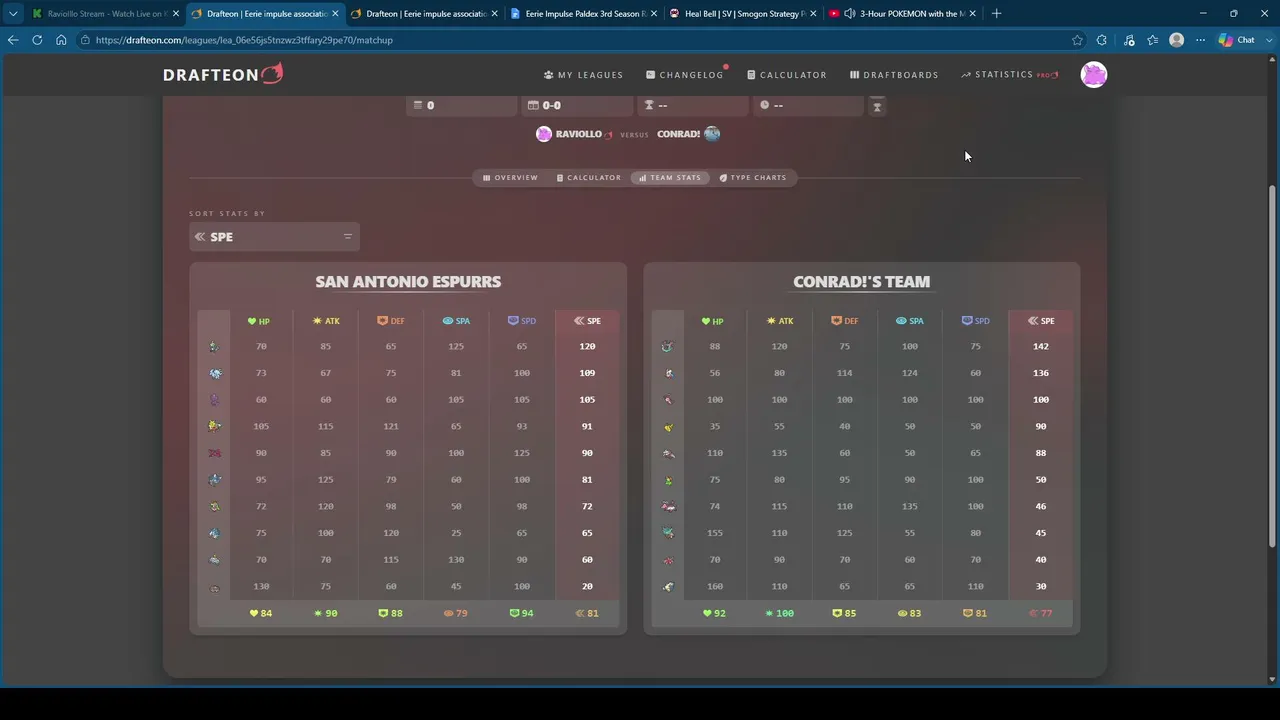The image size is (1280, 720).
Task: Click Espurrs Pokémon sprite in the 20 SPE row
Action: [x=214, y=587]
